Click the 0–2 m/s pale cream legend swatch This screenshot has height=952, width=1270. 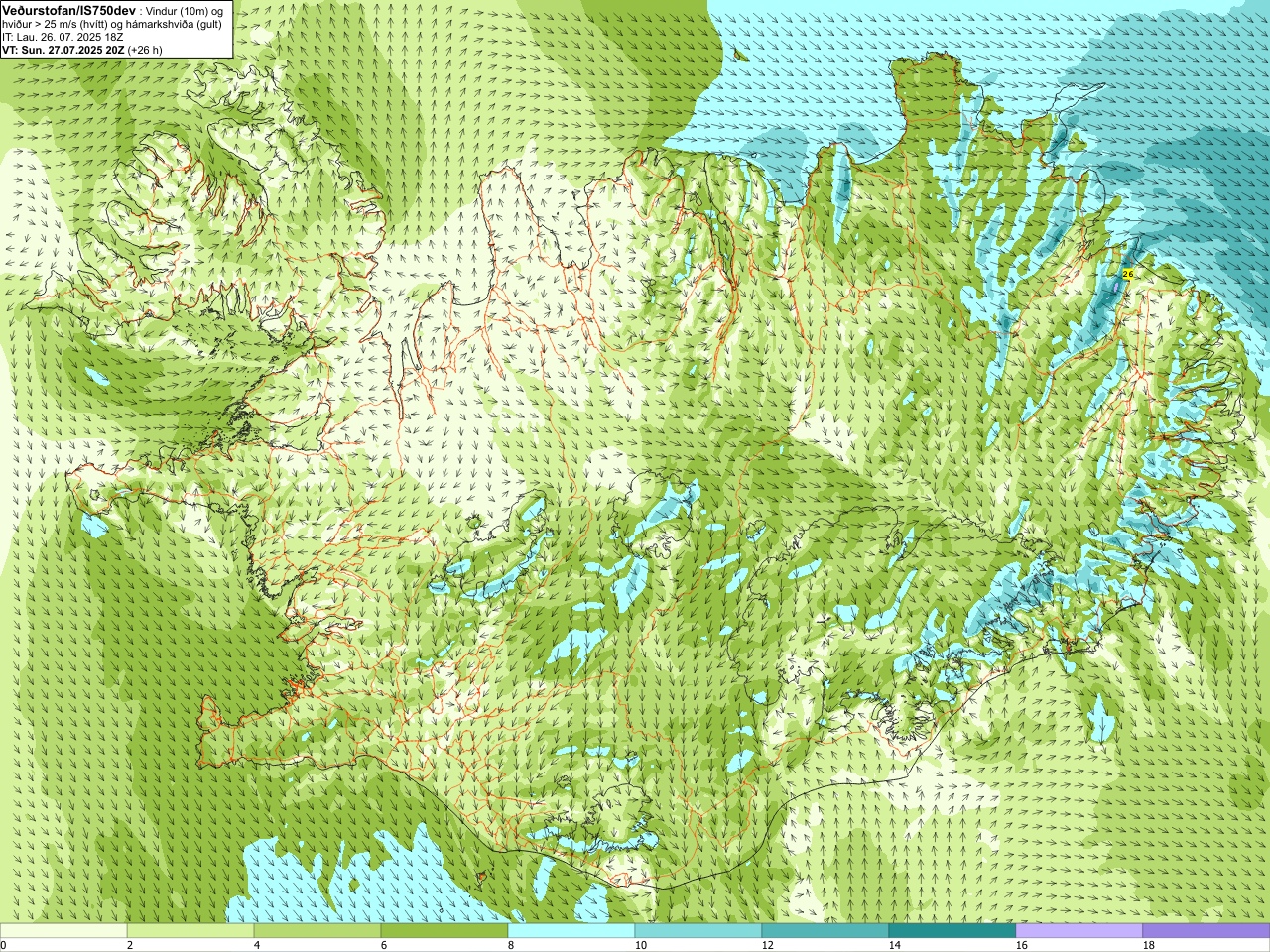(63, 931)
